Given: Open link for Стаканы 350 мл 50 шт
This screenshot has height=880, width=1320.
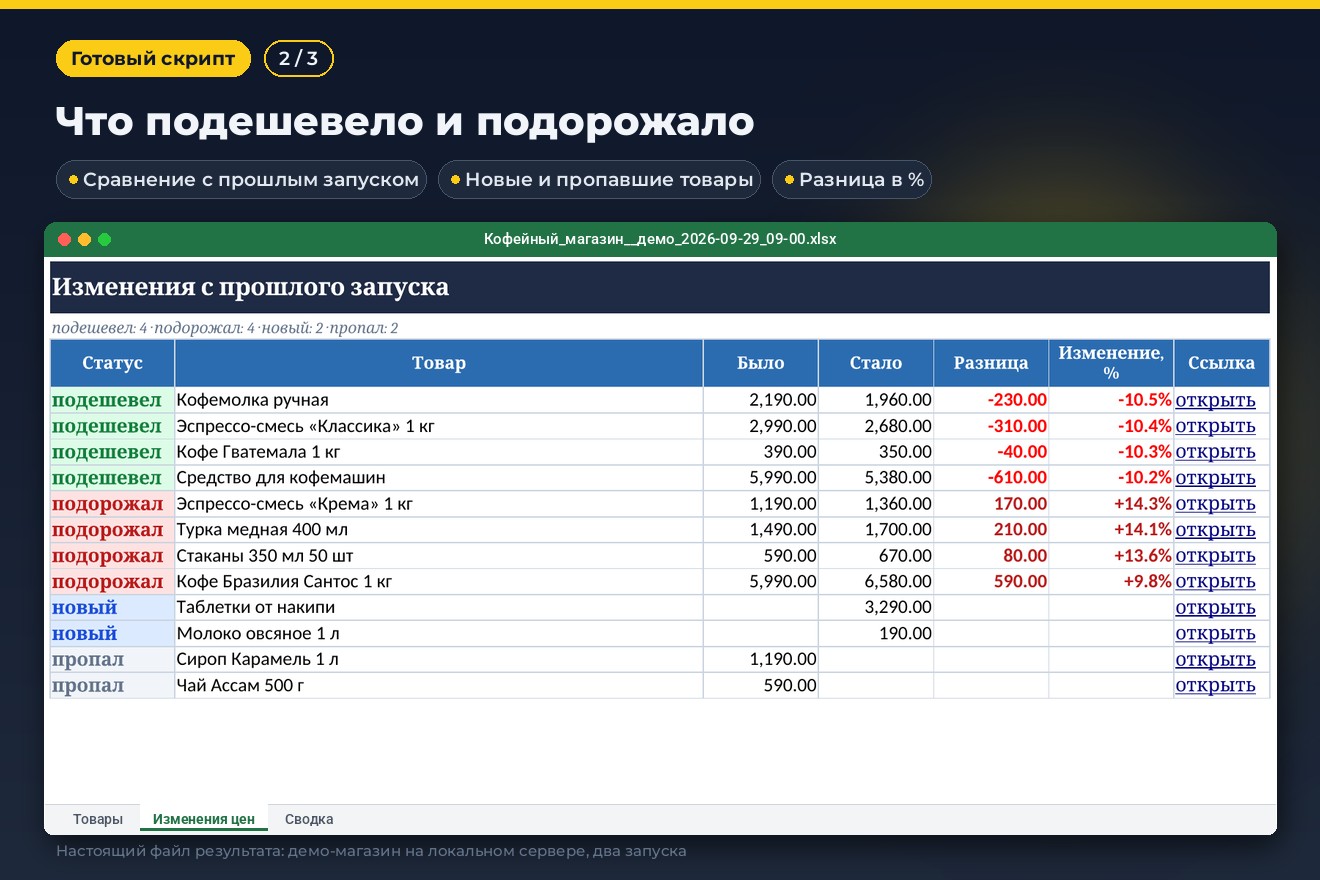Looking at the screenshot, I should [x=1215, y=556].
